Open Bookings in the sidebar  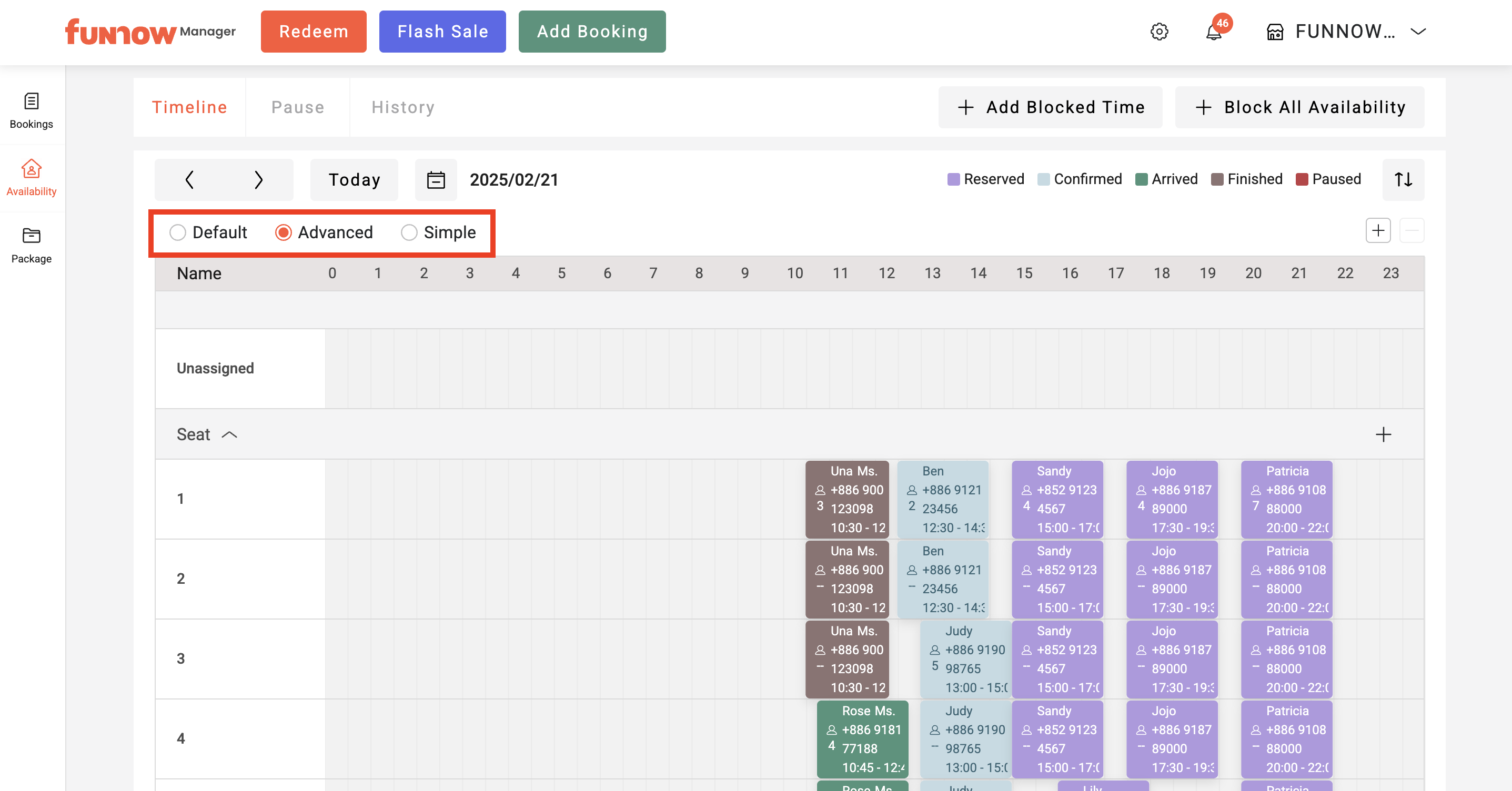coord(32,110)
